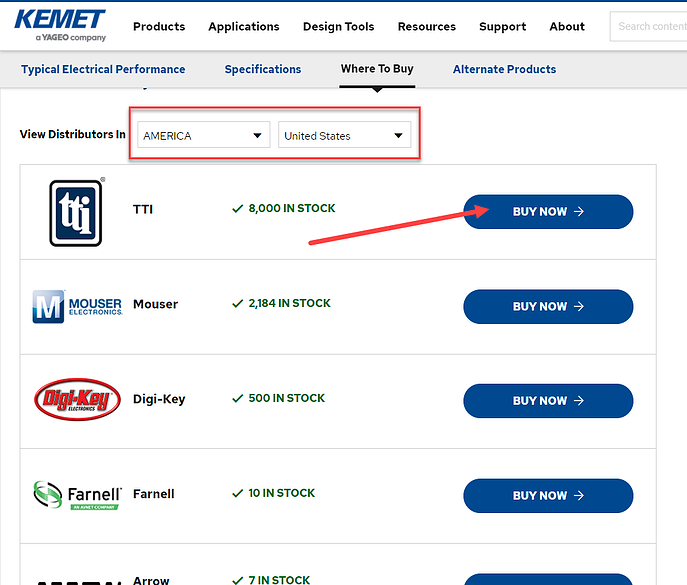This screenshot has height=585, width=687.
Task: Click the 7 IN STOCK text
Action: (x=279, y=580)
